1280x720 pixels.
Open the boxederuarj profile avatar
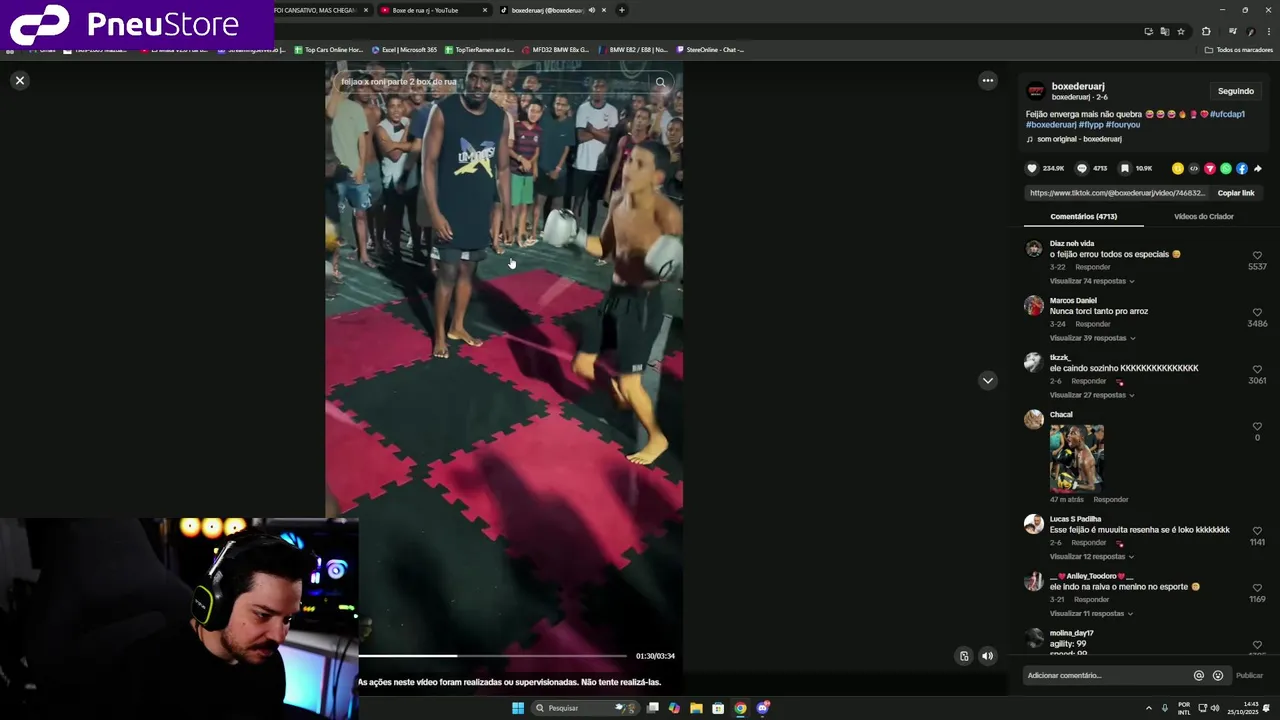tap(1036, 91)
